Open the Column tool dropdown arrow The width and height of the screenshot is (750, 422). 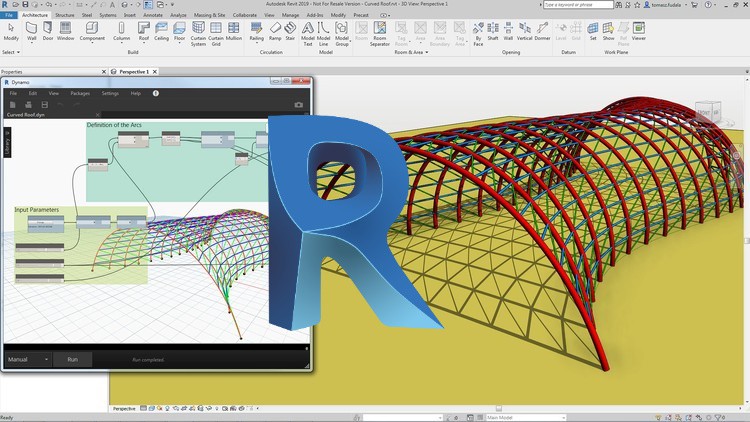tap(121, 43)
